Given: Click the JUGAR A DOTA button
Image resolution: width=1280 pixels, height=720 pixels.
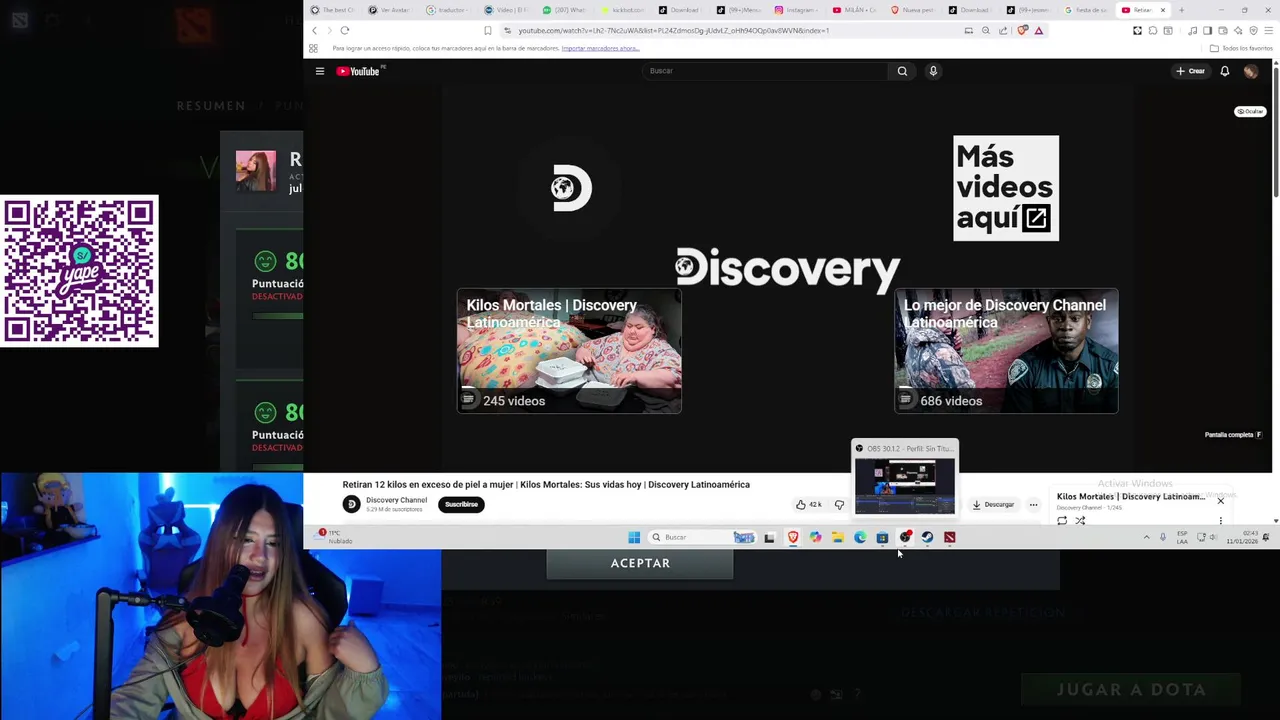Looking at the screenshot, I should point(1131,689).
